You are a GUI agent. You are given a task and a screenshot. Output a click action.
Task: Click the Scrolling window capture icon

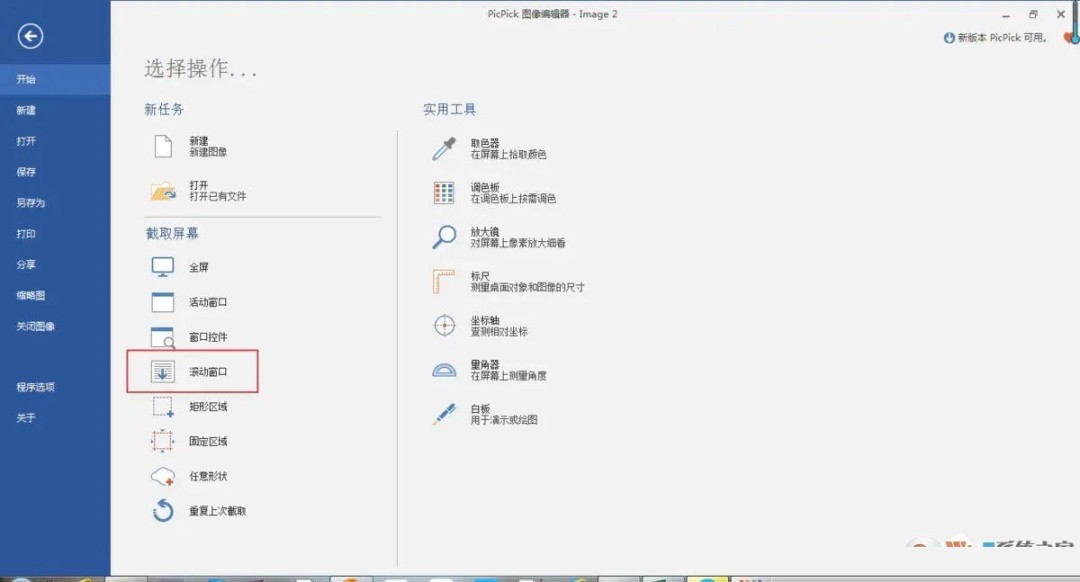(x=163, y=372)
